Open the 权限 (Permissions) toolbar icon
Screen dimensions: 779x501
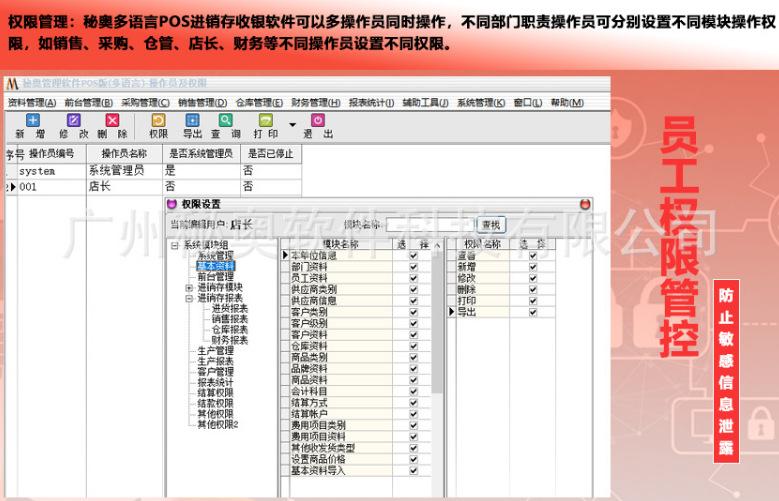pyautogui.click(x=158, y=121)
